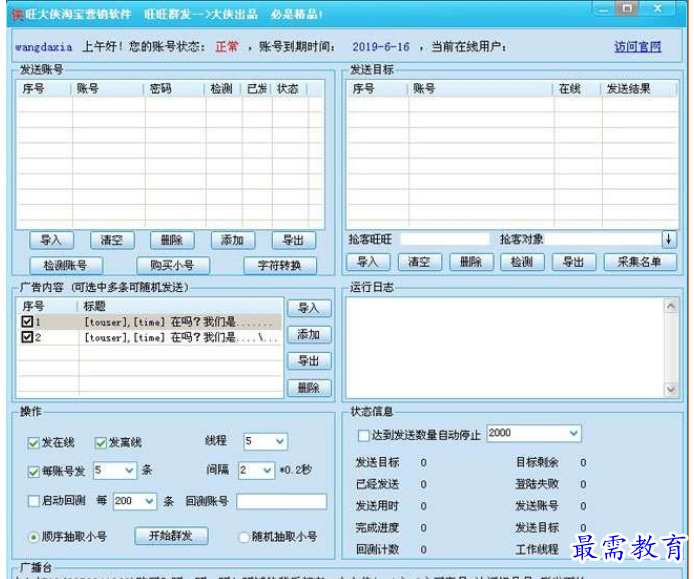
Task: Click 删除 under the 发送目标 list
Action: [471, 262]
